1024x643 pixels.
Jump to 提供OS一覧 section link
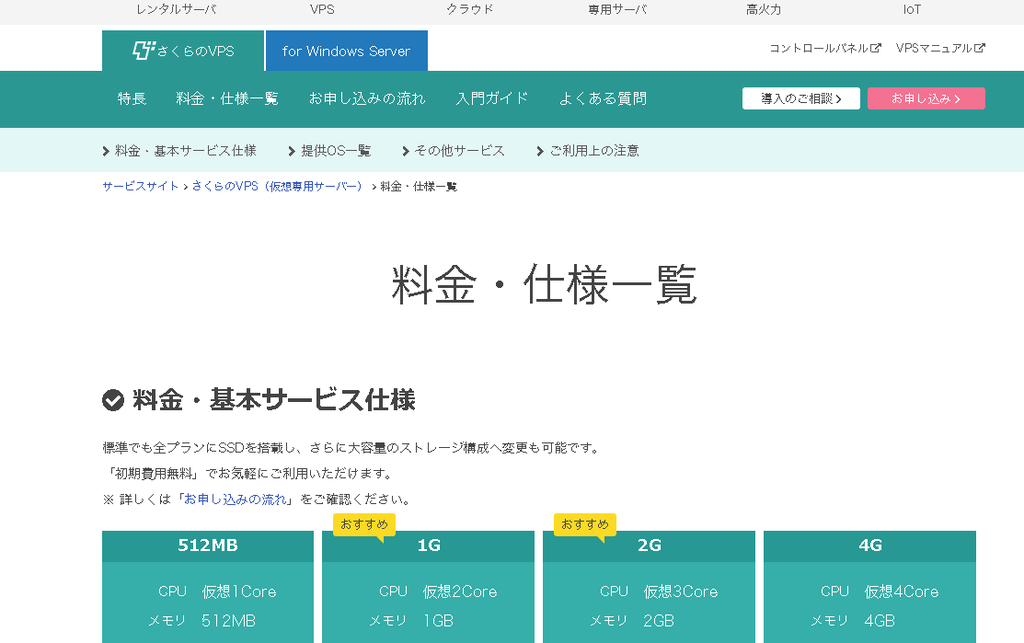point(336,151)
